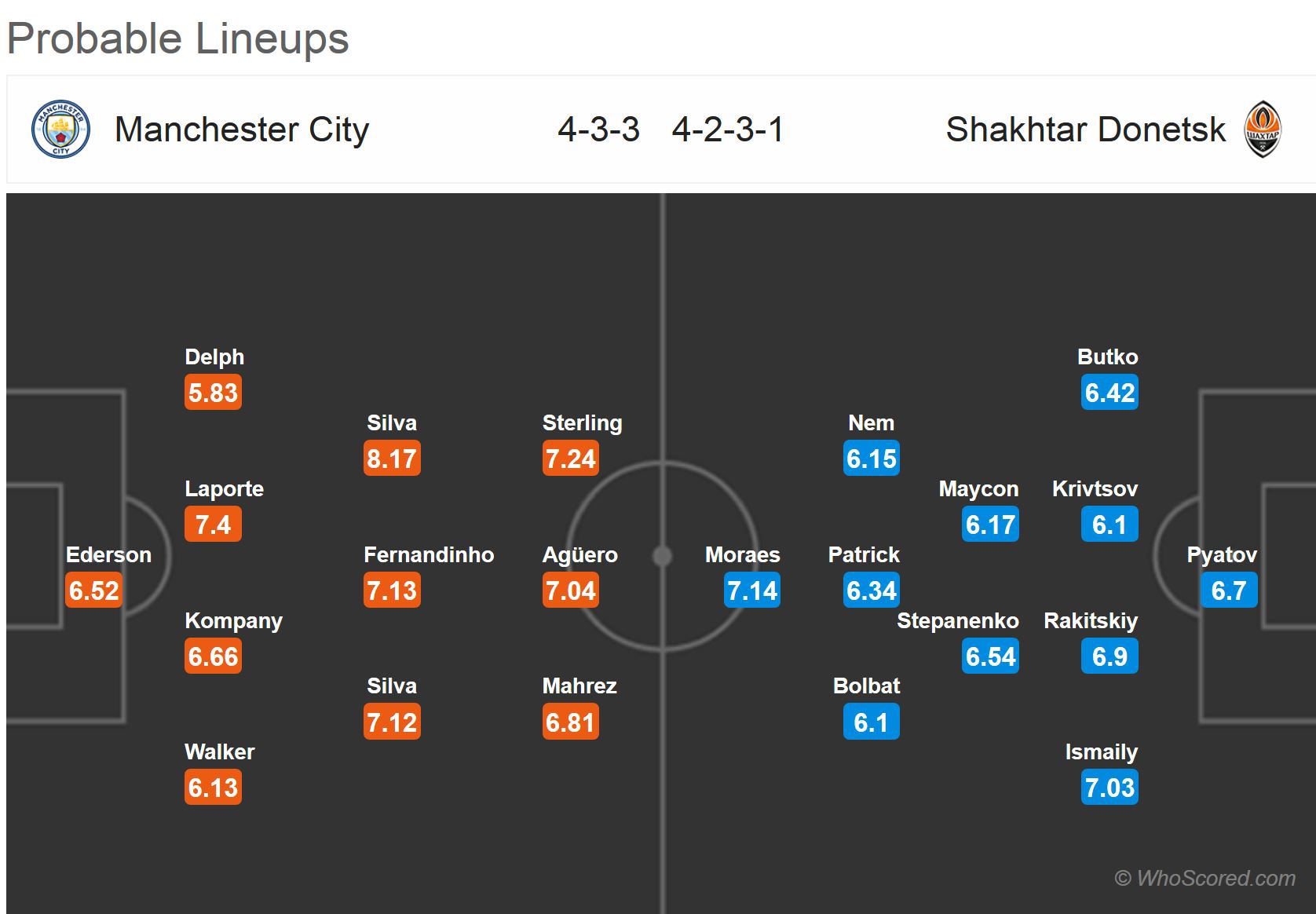
Task: Click the 8.17 rating badge
Action: pyautogui.click(x=392, y=459)
